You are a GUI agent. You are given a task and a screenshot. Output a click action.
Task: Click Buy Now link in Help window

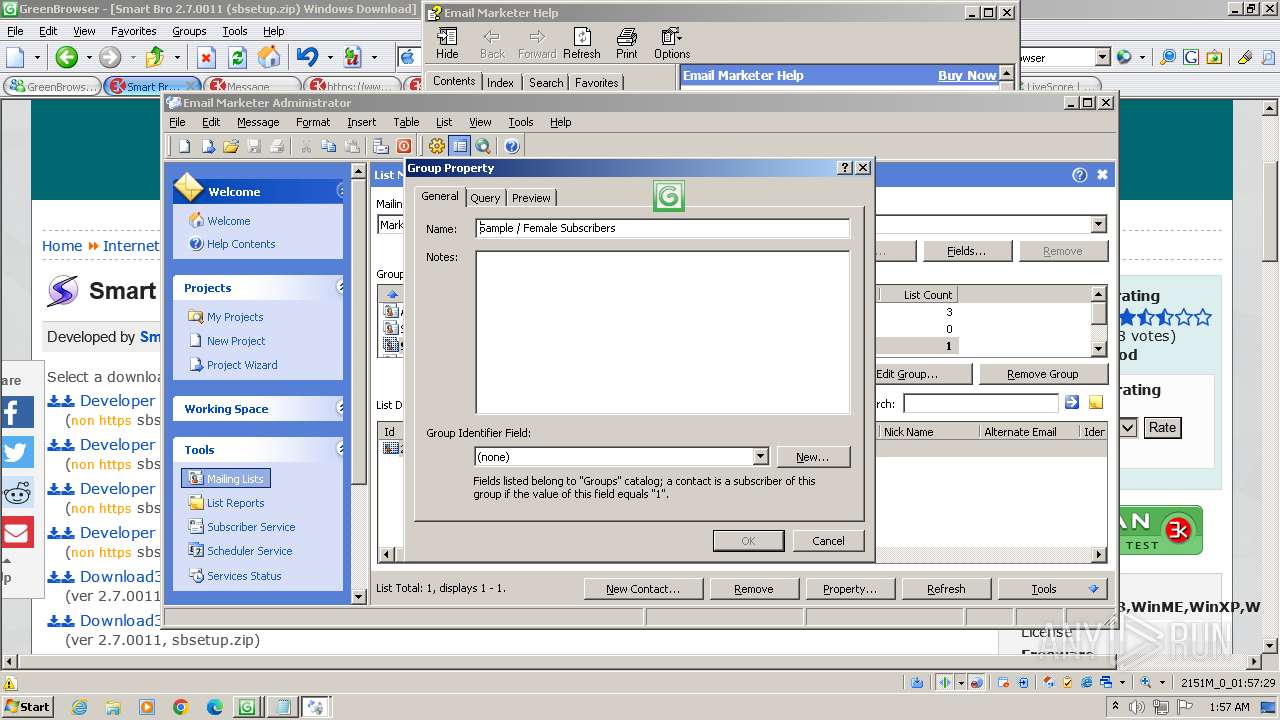966,75
